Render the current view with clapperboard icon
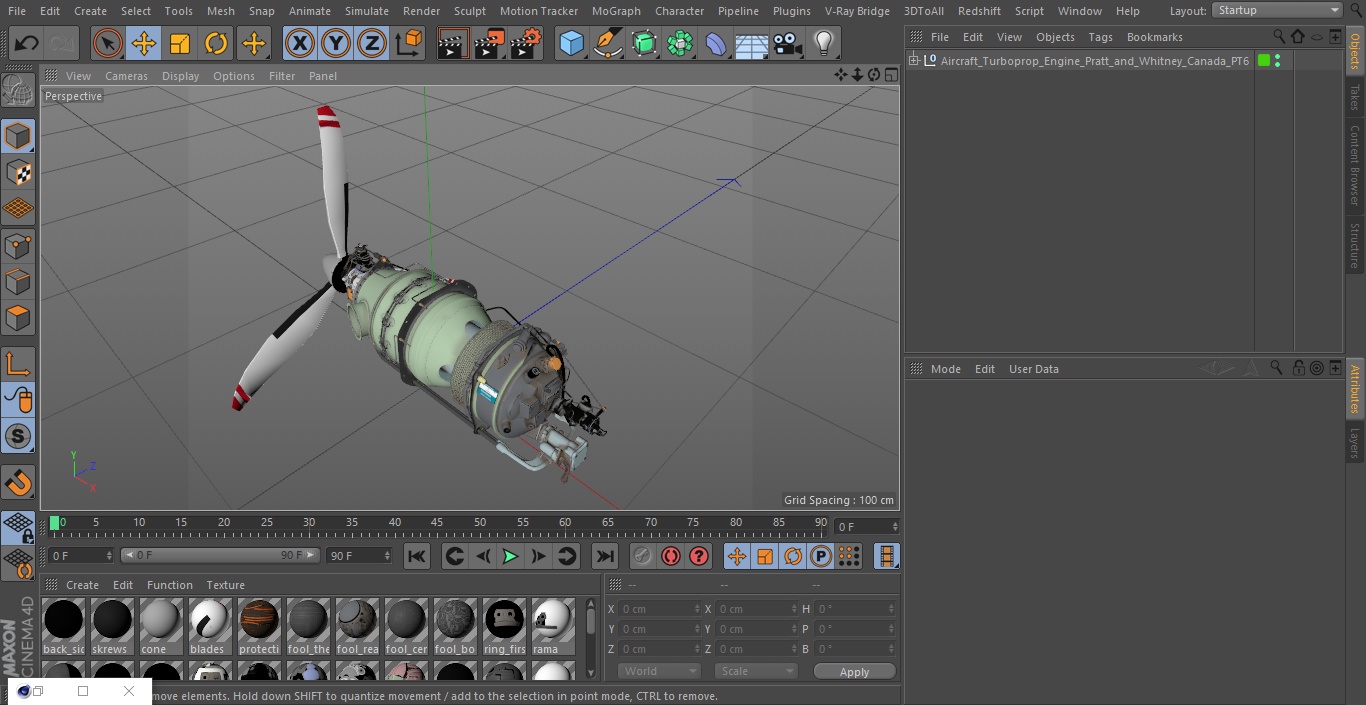Viewport: 1366px width, 705px height. [x=453, y=43]
